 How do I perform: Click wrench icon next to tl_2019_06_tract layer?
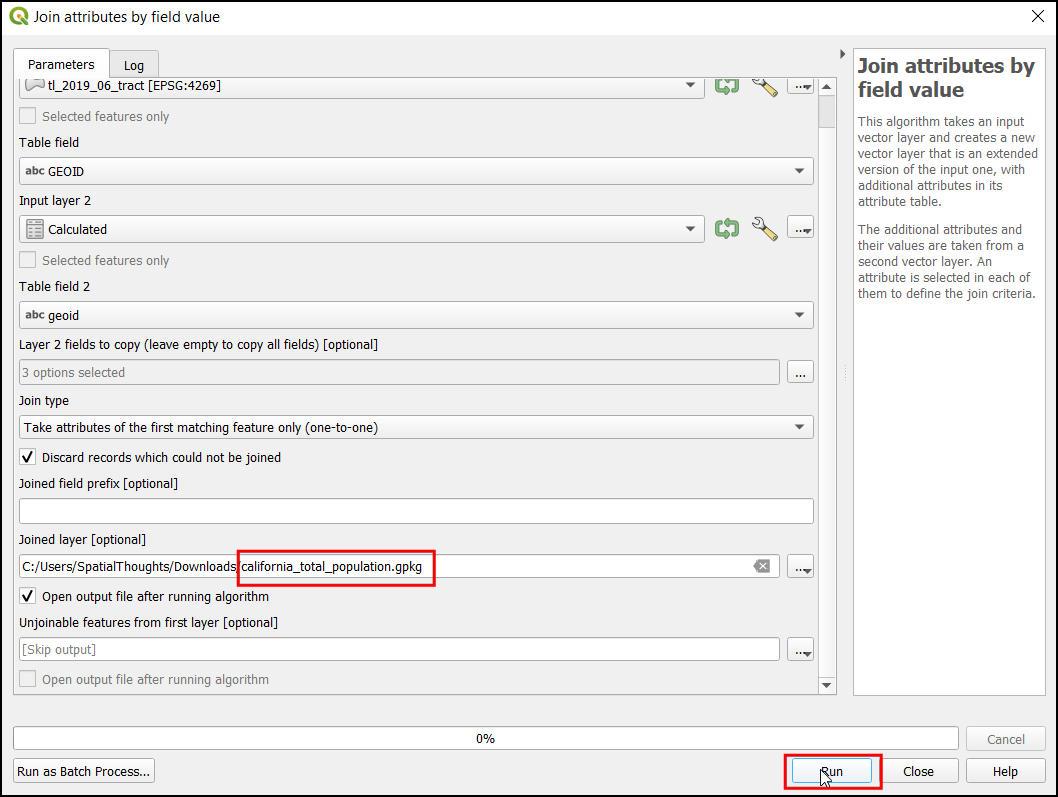pyautogui.click(x=765, y=86)
